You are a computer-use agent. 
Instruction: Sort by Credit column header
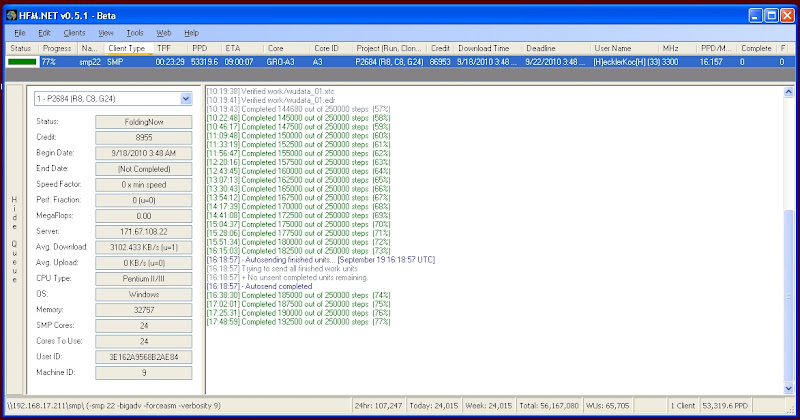tap(440, 48)
